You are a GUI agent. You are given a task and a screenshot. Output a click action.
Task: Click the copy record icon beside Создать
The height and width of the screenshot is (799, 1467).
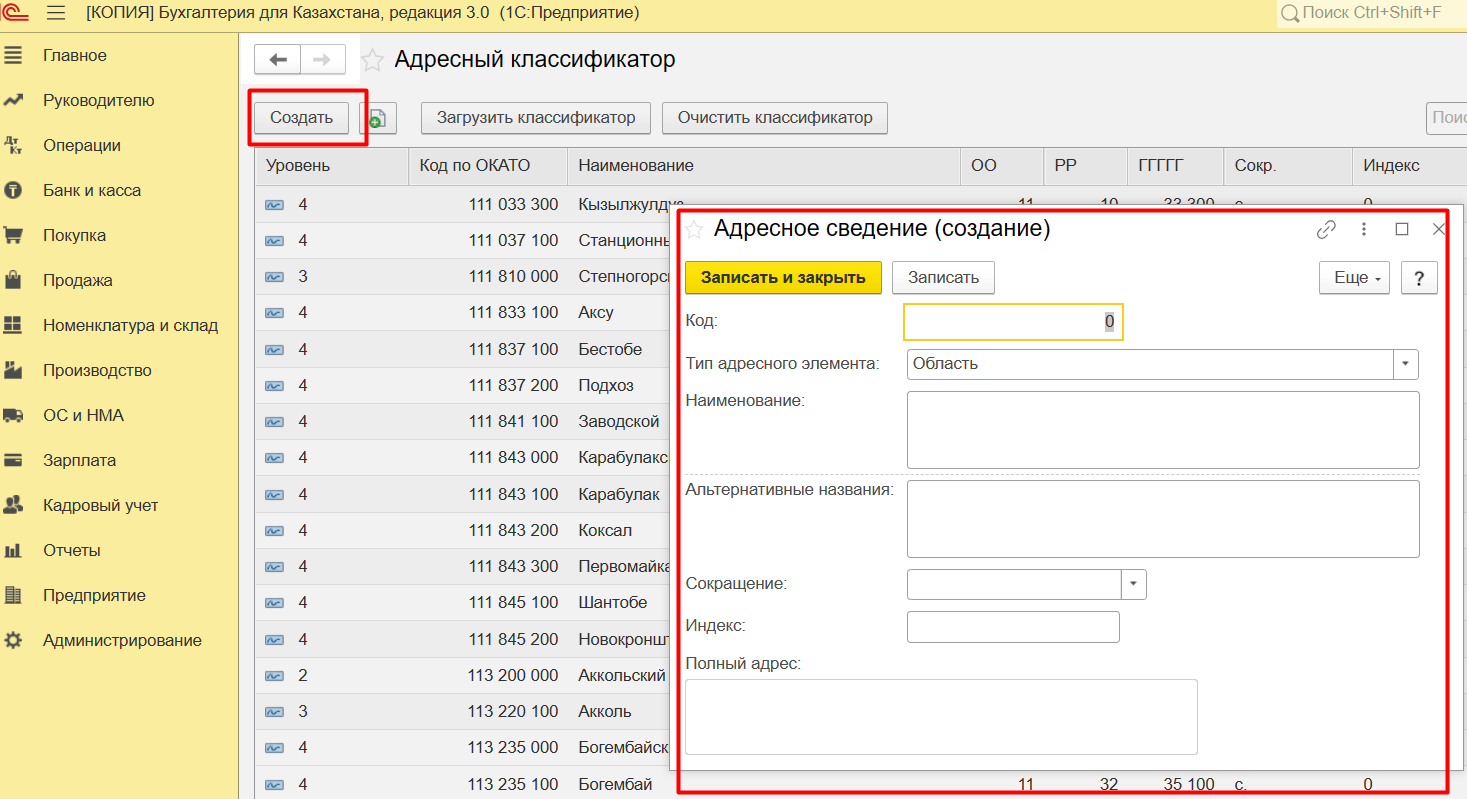[378, 118]
